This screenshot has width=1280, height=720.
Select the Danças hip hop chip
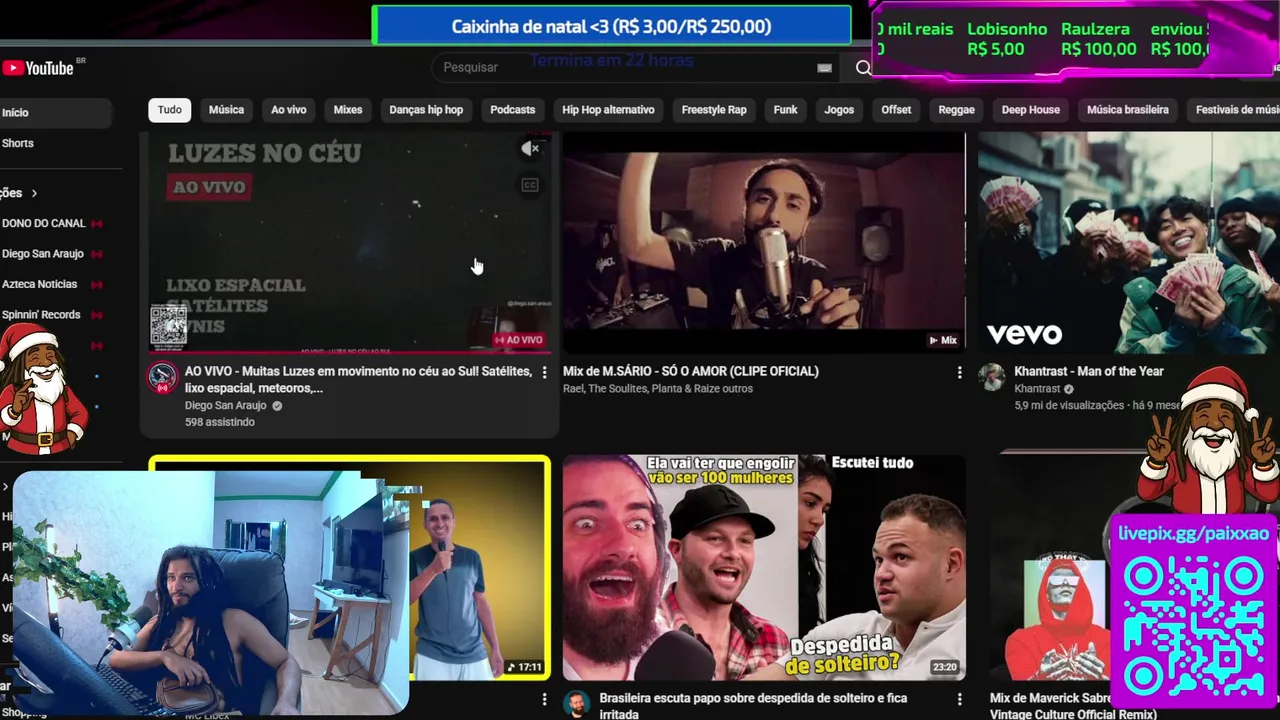pos(426,110)
